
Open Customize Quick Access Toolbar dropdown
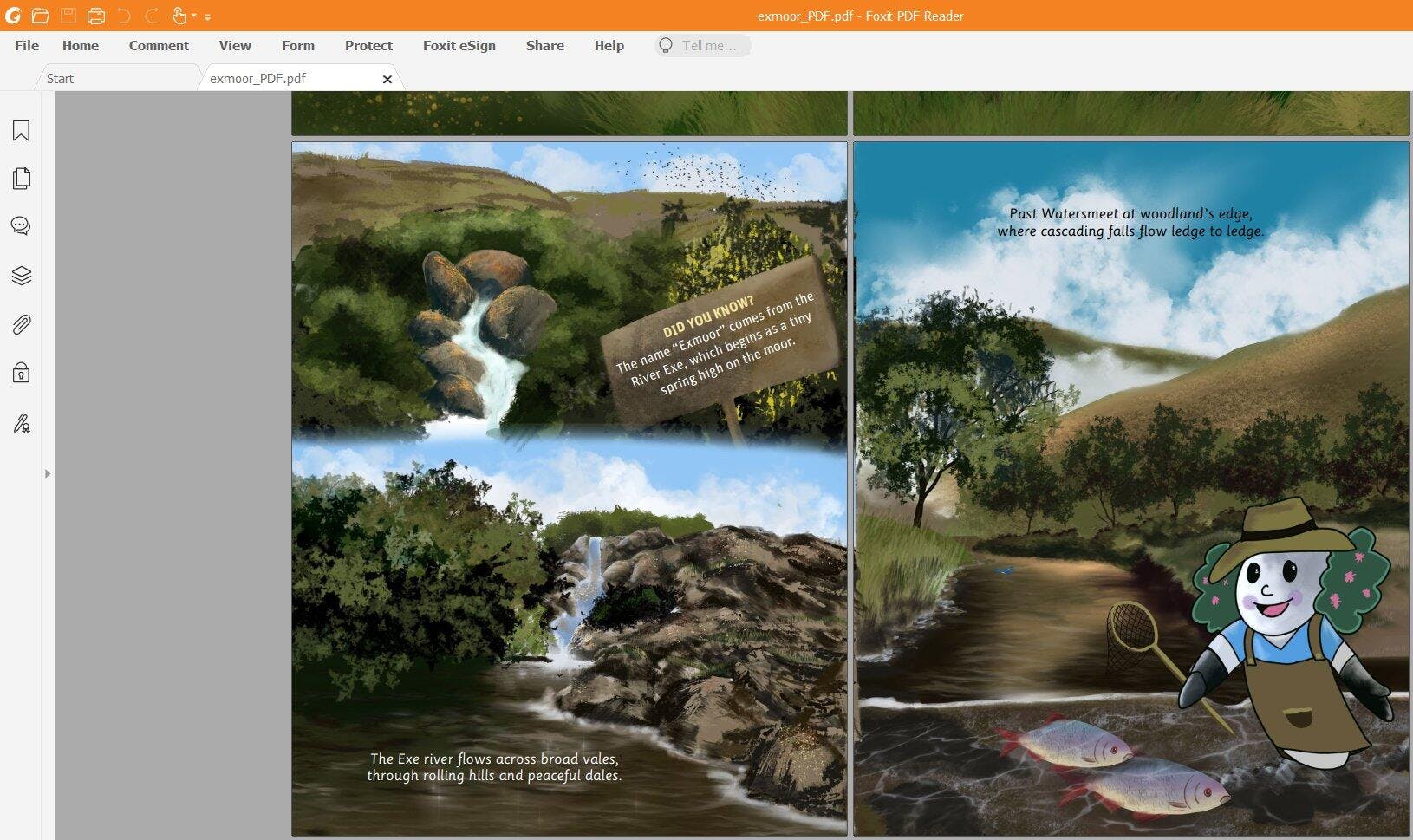point(208,16)
